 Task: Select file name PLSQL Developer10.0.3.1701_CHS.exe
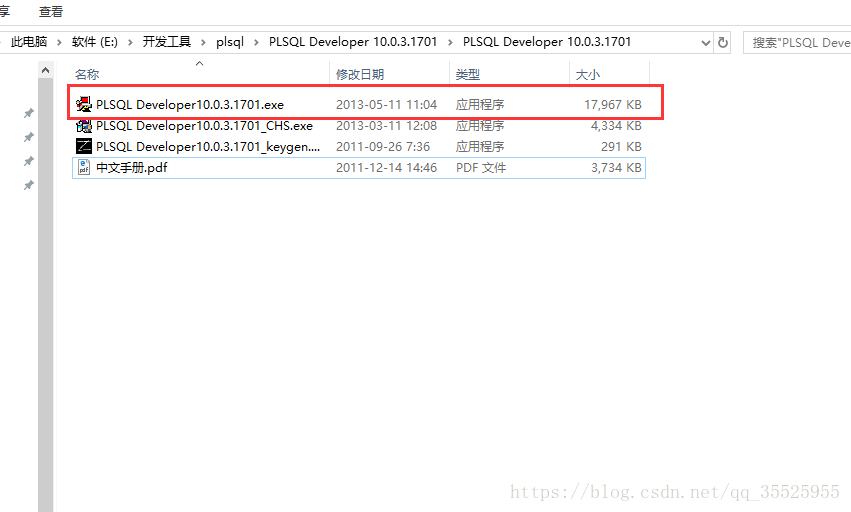point(205,126)
